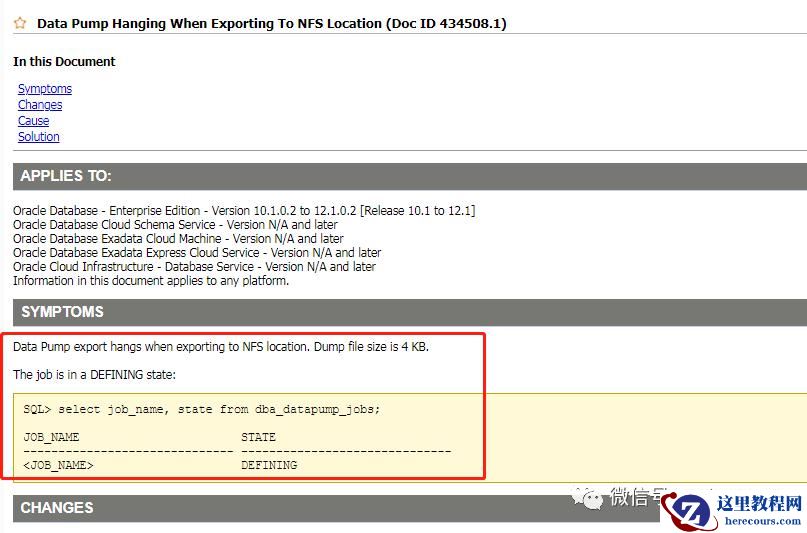Viewport: 807px width, 533px height.
Task: Open the Symptoms link
Action: click(45, 88)
